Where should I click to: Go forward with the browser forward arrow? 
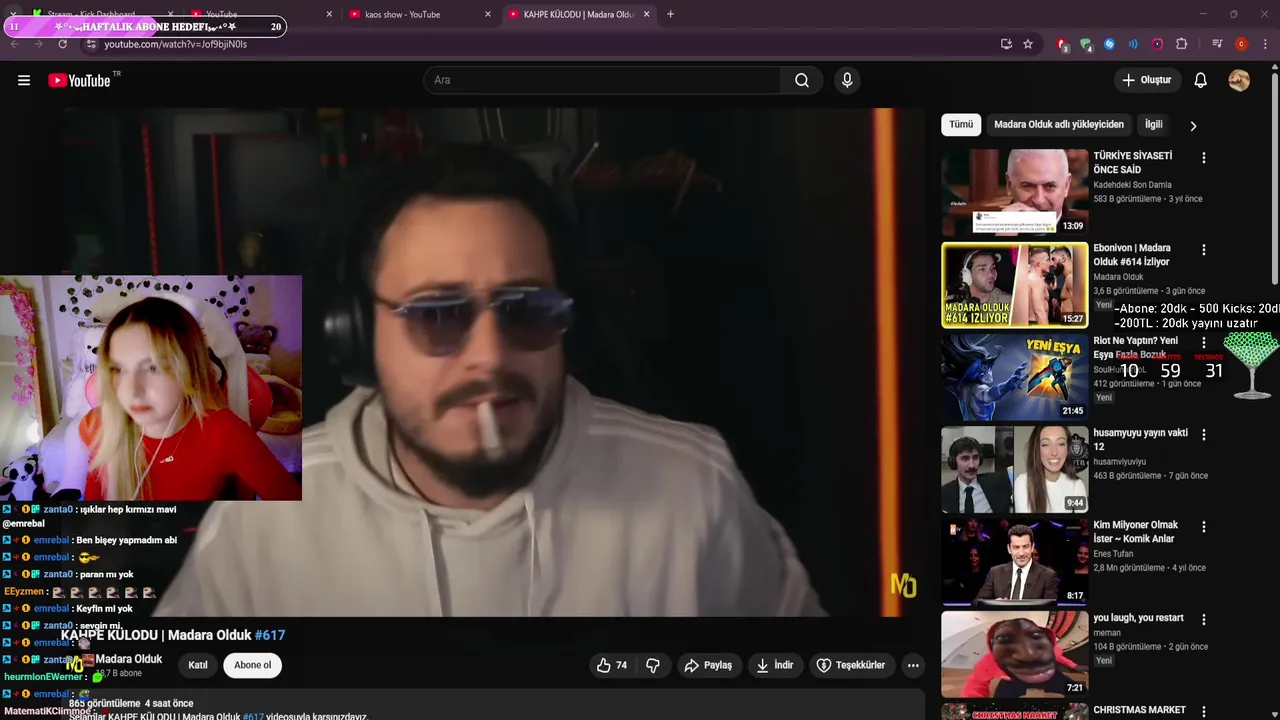pos(38,44)
